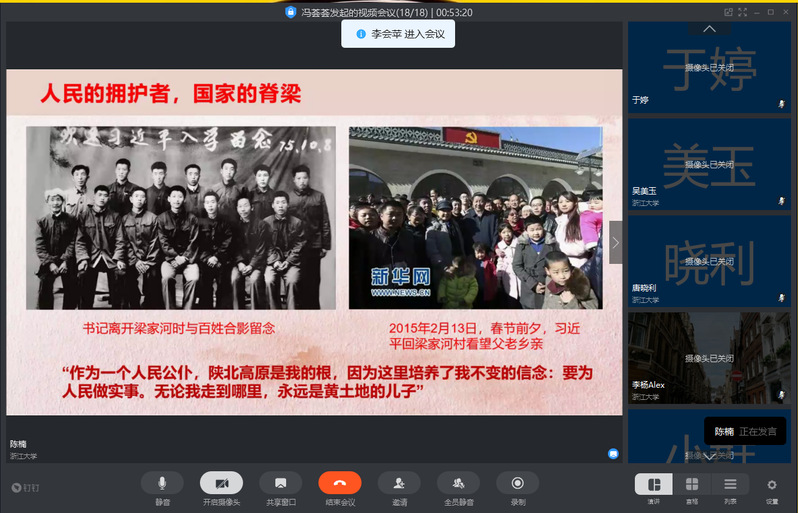Screen dimensions: 798x513
Task: Switch to 列表 list layout
Action: pos(730,484)
